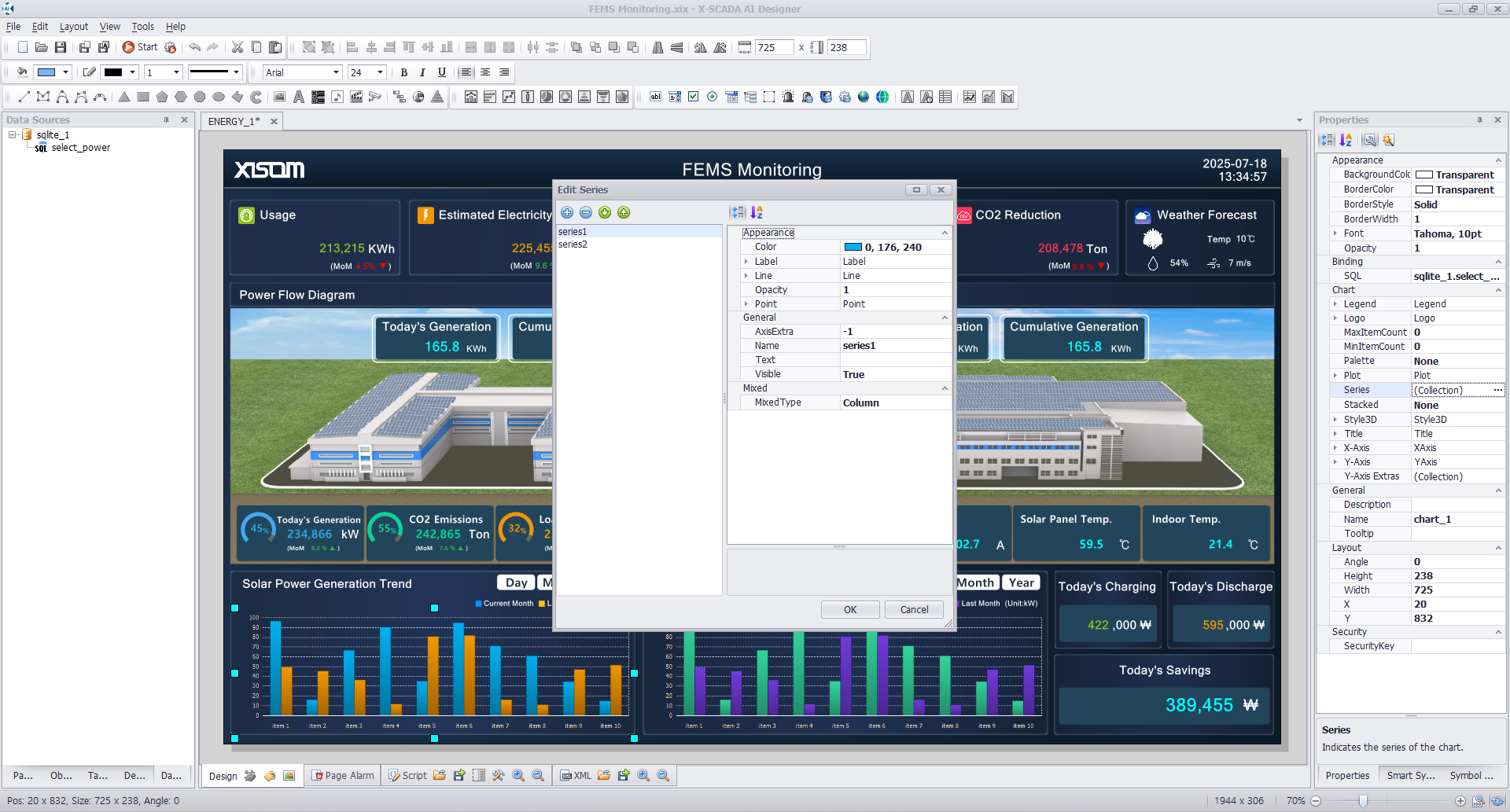Insert a Calendar date control
Viewport: 1510px width, 812px height.
point(731,97)
